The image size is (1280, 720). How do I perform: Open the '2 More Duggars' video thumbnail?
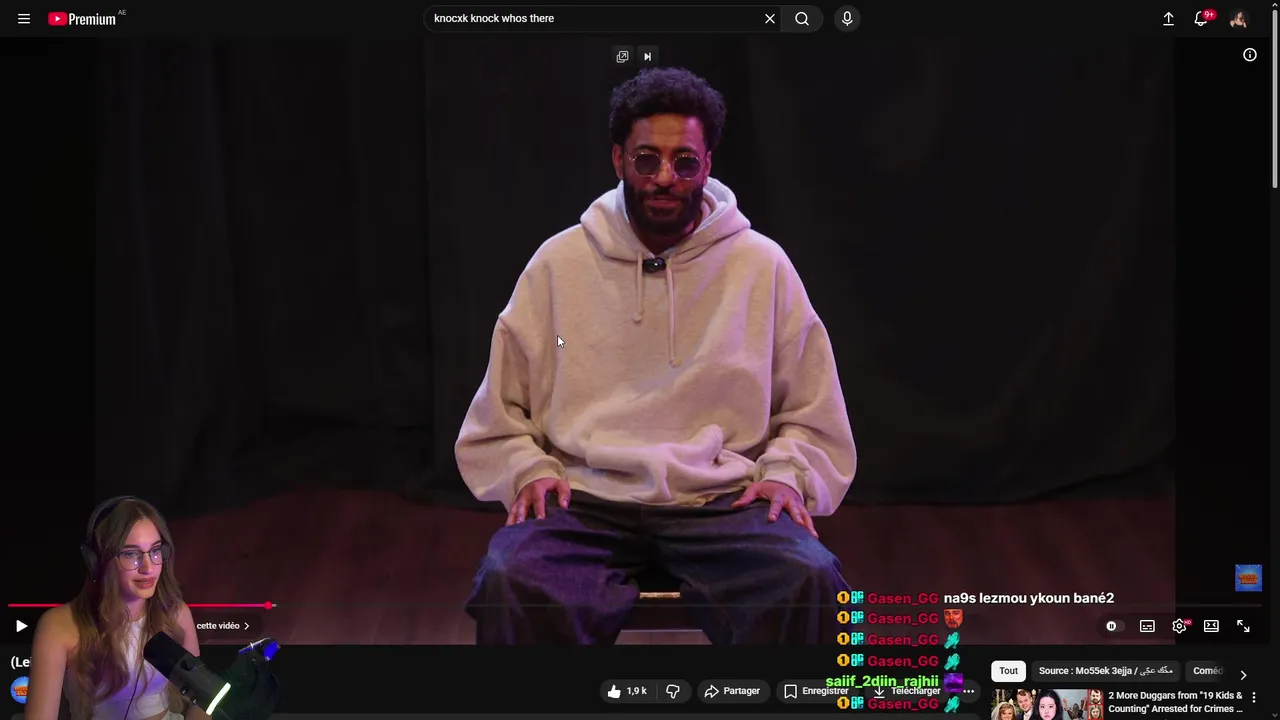coord(1046,704)
